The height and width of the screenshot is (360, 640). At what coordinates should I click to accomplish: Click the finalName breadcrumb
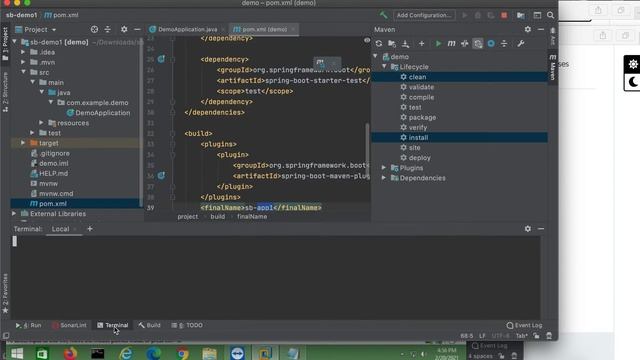click(x=252, y=216)
